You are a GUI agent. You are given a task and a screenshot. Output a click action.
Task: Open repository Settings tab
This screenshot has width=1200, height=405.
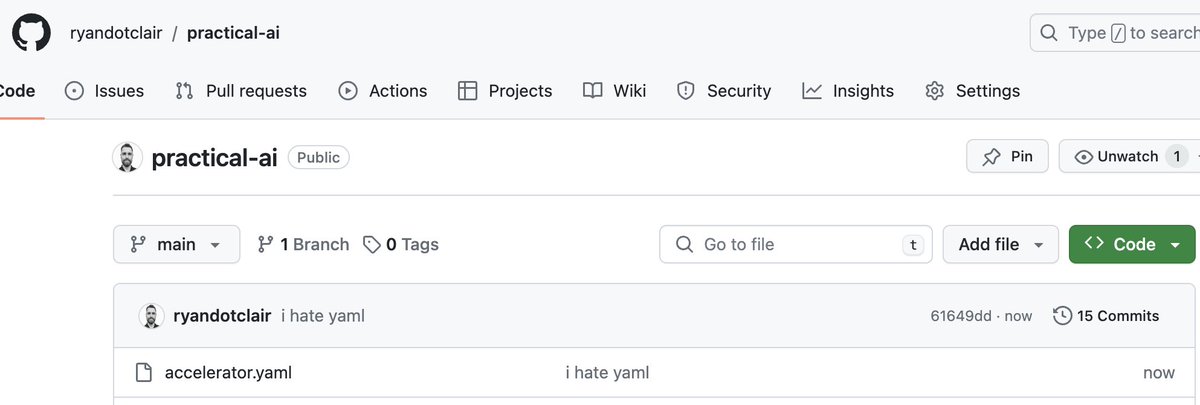coord(973,91)
